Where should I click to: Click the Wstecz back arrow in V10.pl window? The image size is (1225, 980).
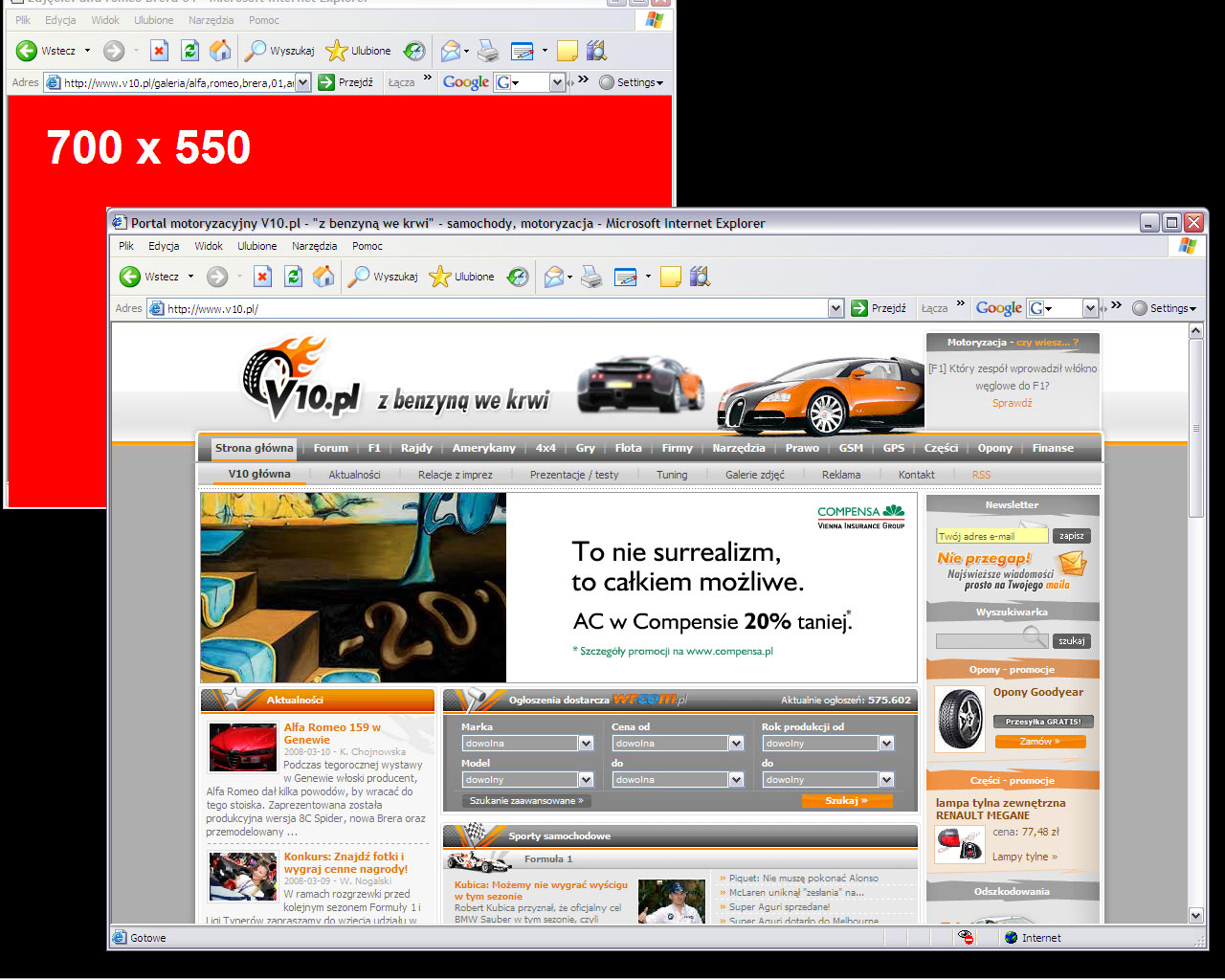[x=130, y=277]
